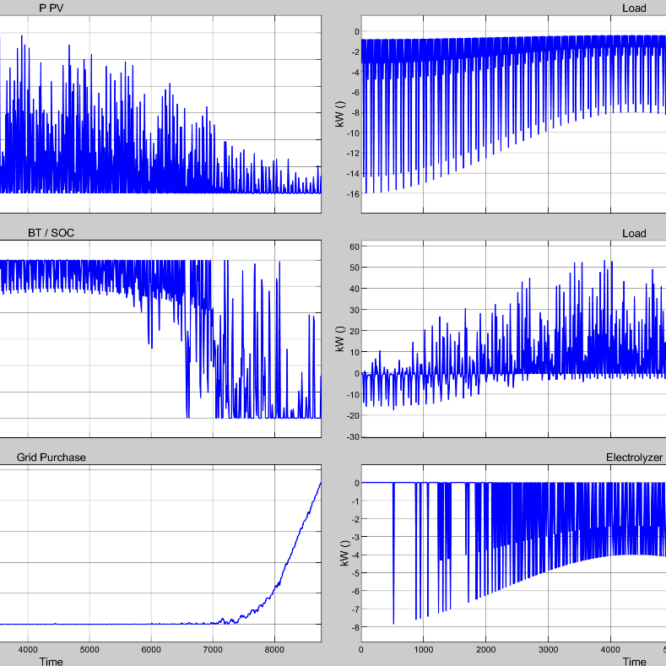This screenshot has height=666, width=666.
Task: Click the plot with the -16 kW axis minimum
Action: click(x=514, y=114)
